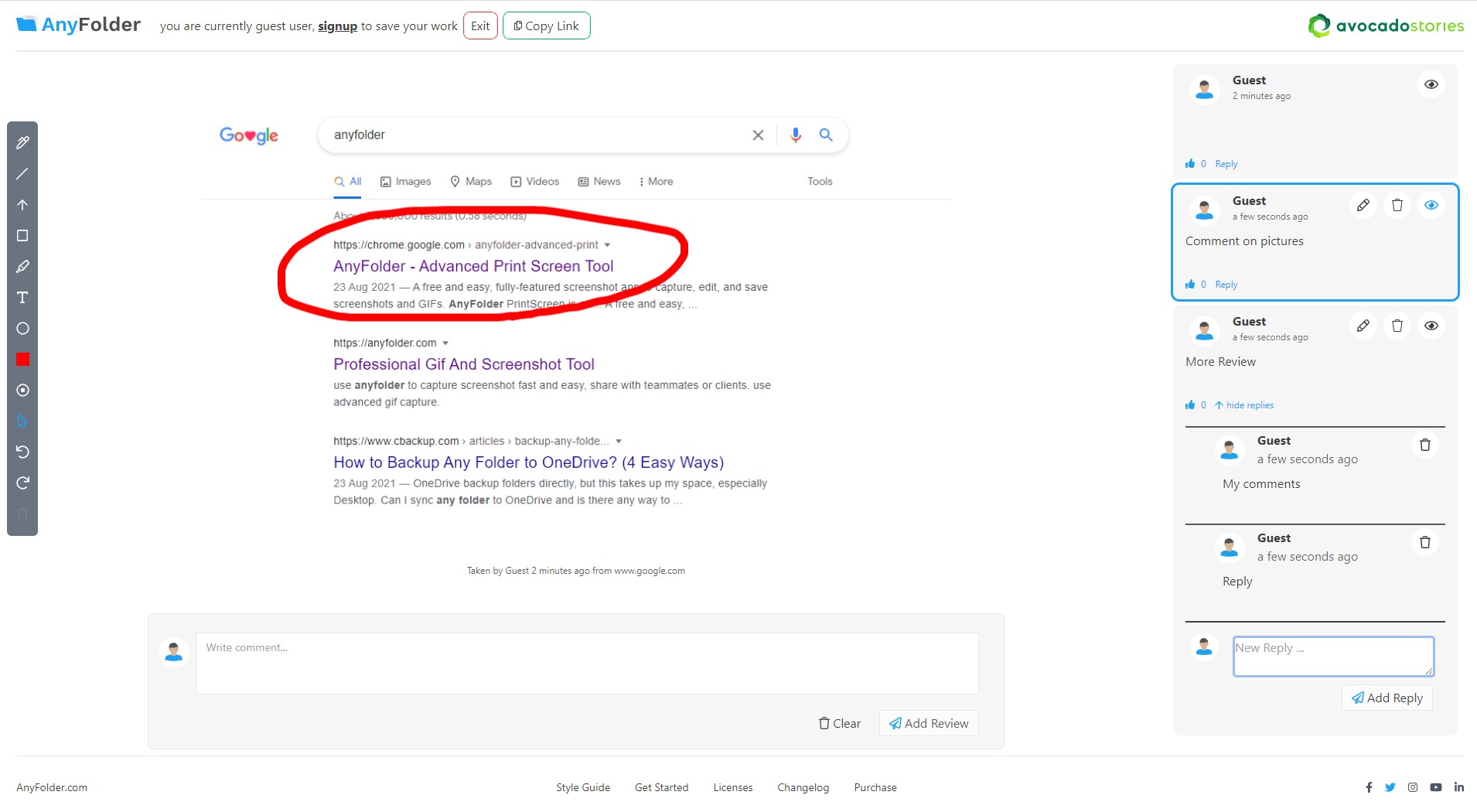
Task: Select the pencil freehand drawing tool
Action: [x=22, y=142]
